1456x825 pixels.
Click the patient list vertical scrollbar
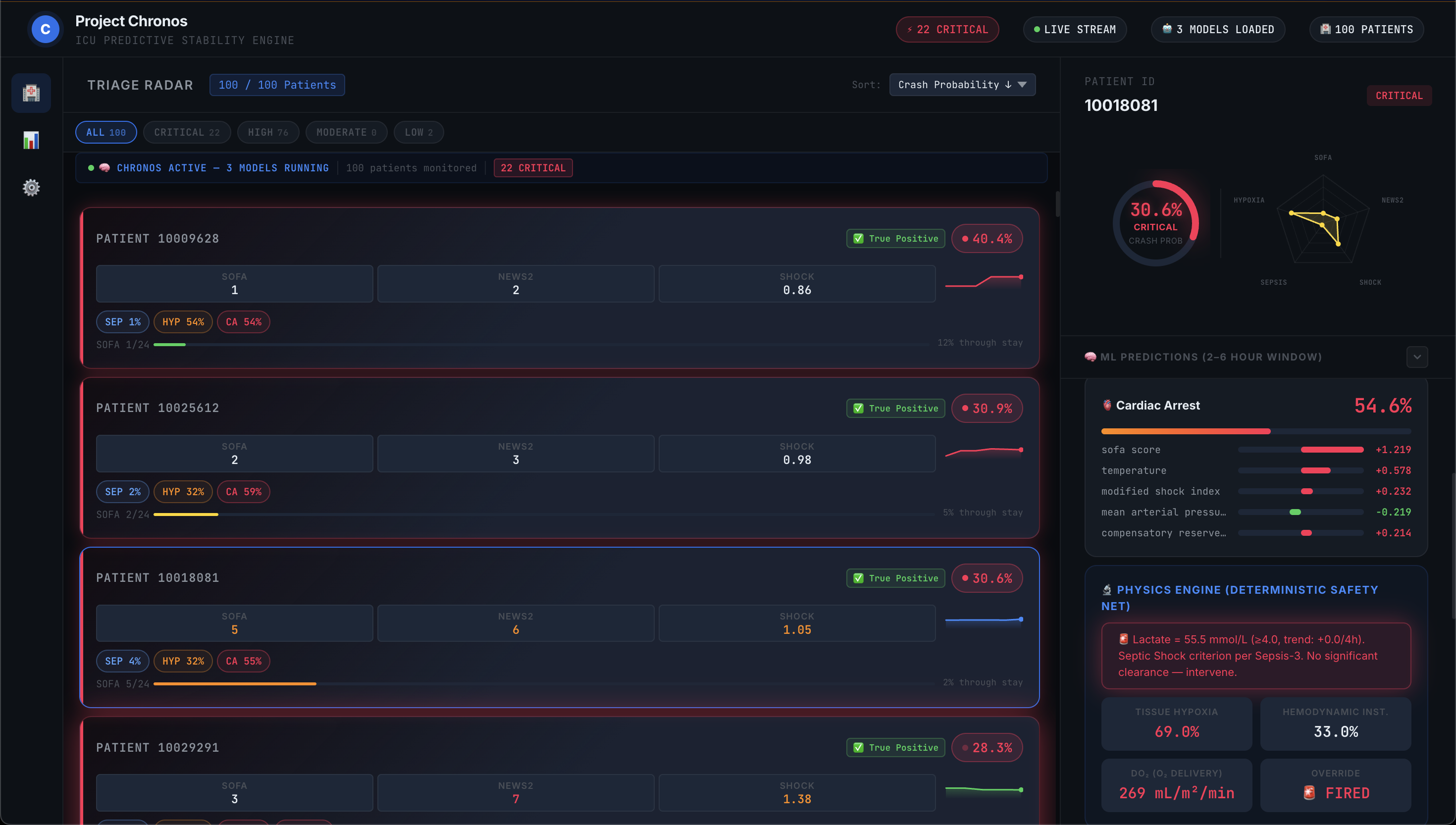(1057, 204)
